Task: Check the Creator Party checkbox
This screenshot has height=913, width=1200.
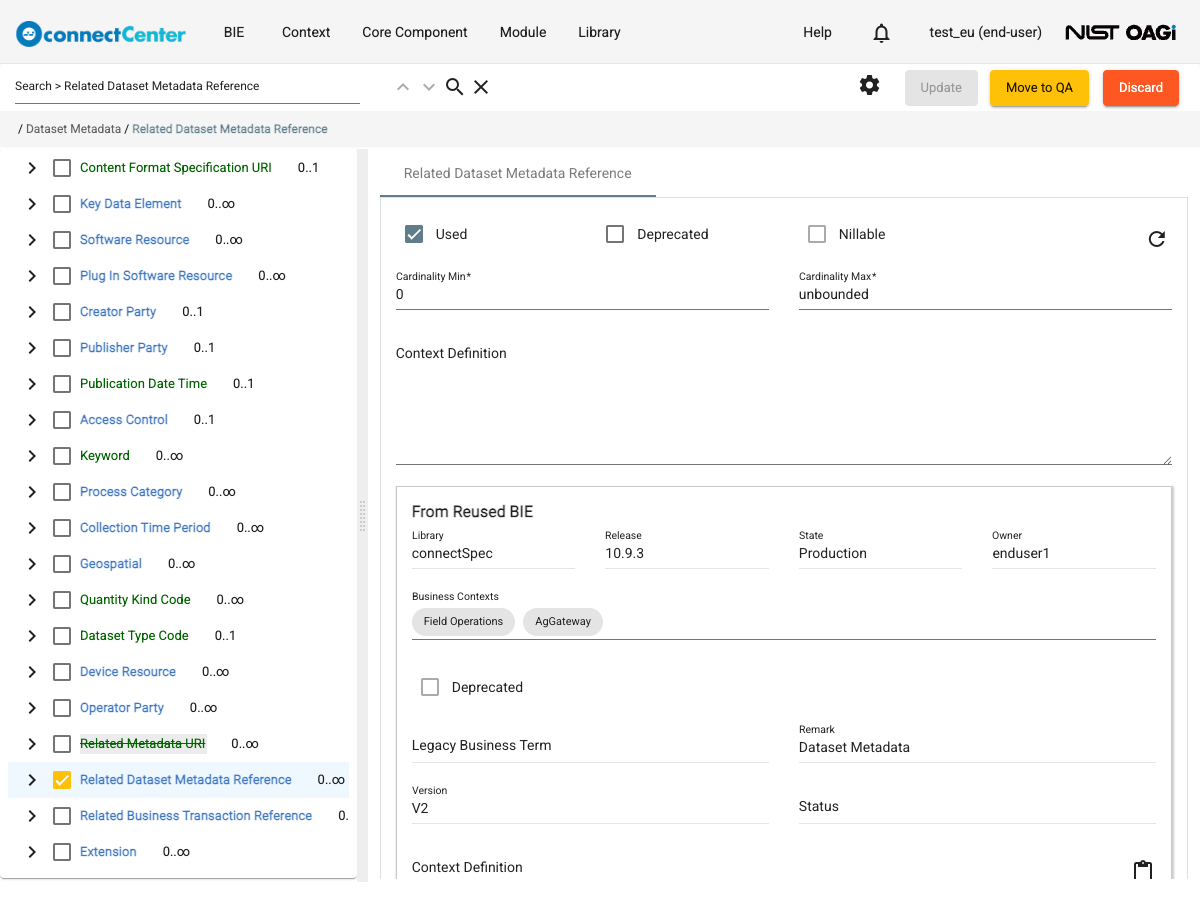Action: tap(62, 312)
